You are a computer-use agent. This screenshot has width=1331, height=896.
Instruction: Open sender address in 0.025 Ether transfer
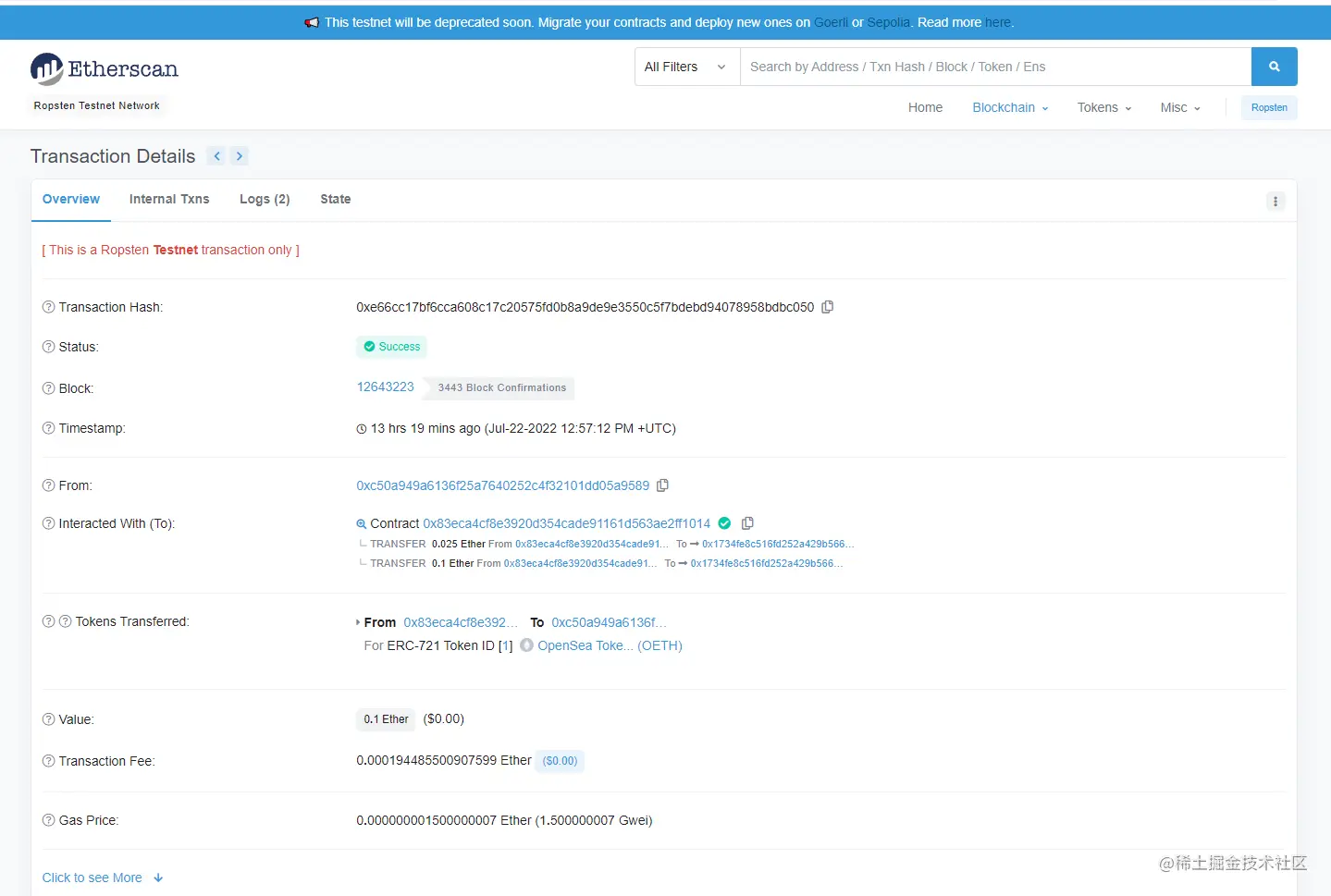click(x=592, y=544)
